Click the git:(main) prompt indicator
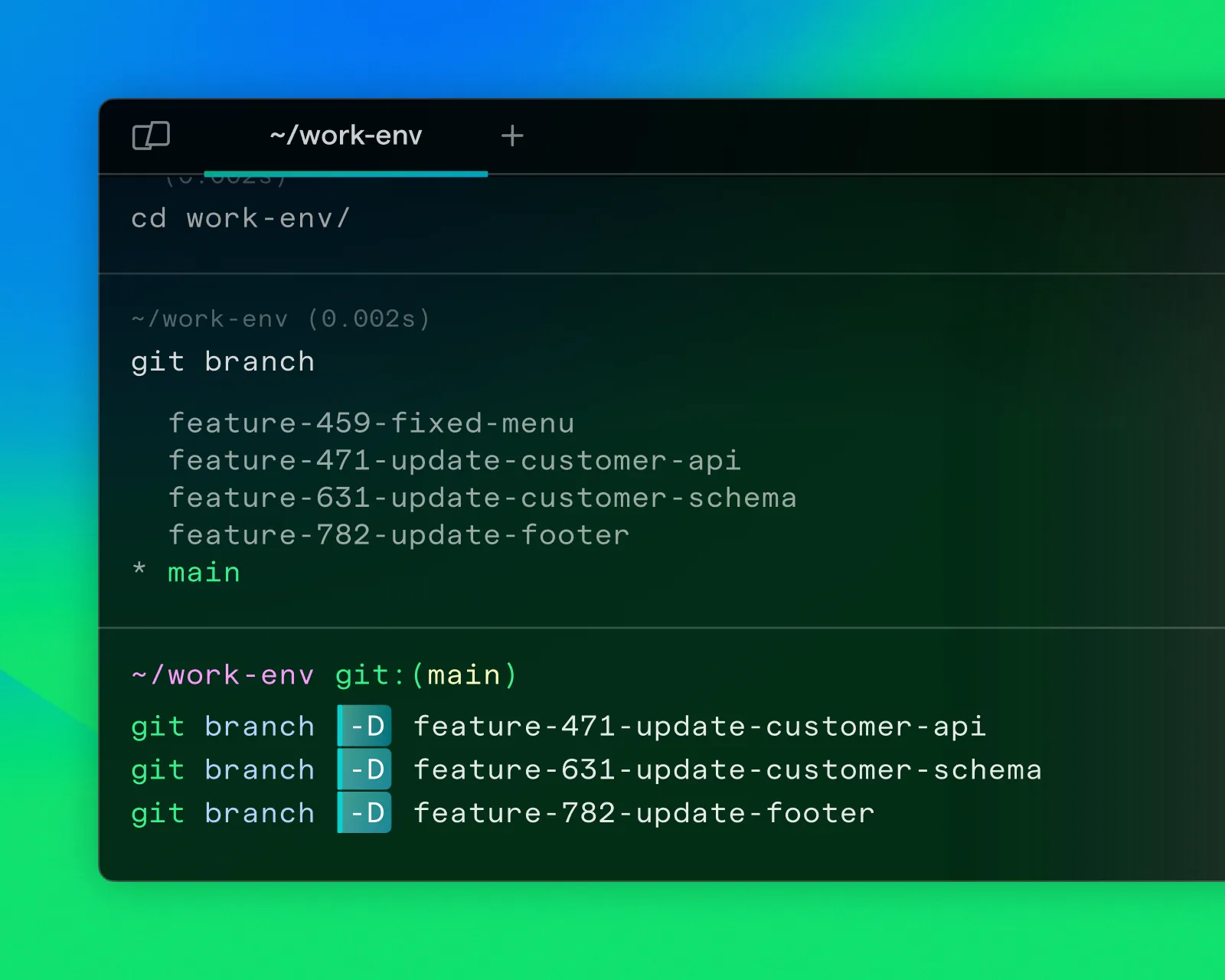Image resolution: width=1225 pixels, height=980 pixels. click(x=426, y=675)
